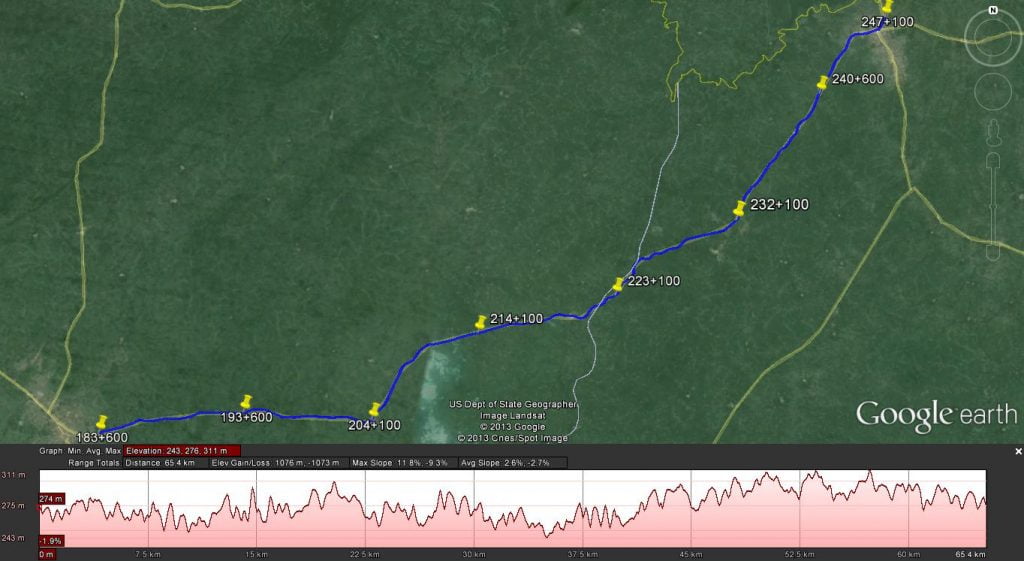Image resolution: width=1024 pixels, height=561 pixels.
Task: Click the 240+600 placemark label
Action: 857,78
